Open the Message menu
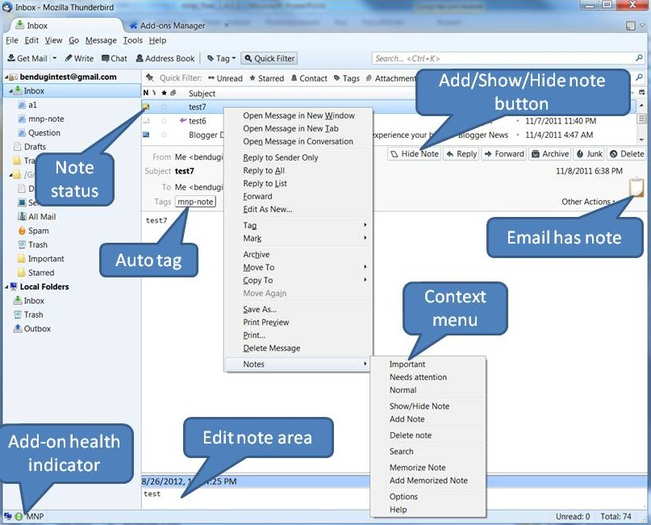This screenshot has height=525, width=651. pos(101,40)
